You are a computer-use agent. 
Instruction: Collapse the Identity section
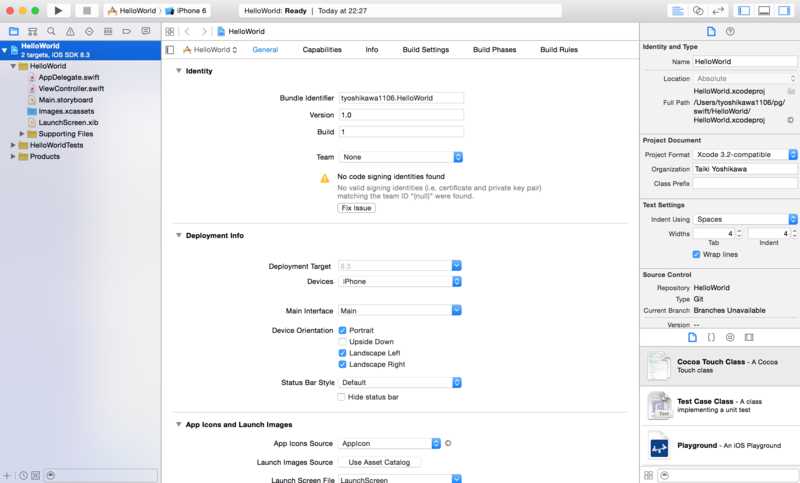[x=179, y=71]
